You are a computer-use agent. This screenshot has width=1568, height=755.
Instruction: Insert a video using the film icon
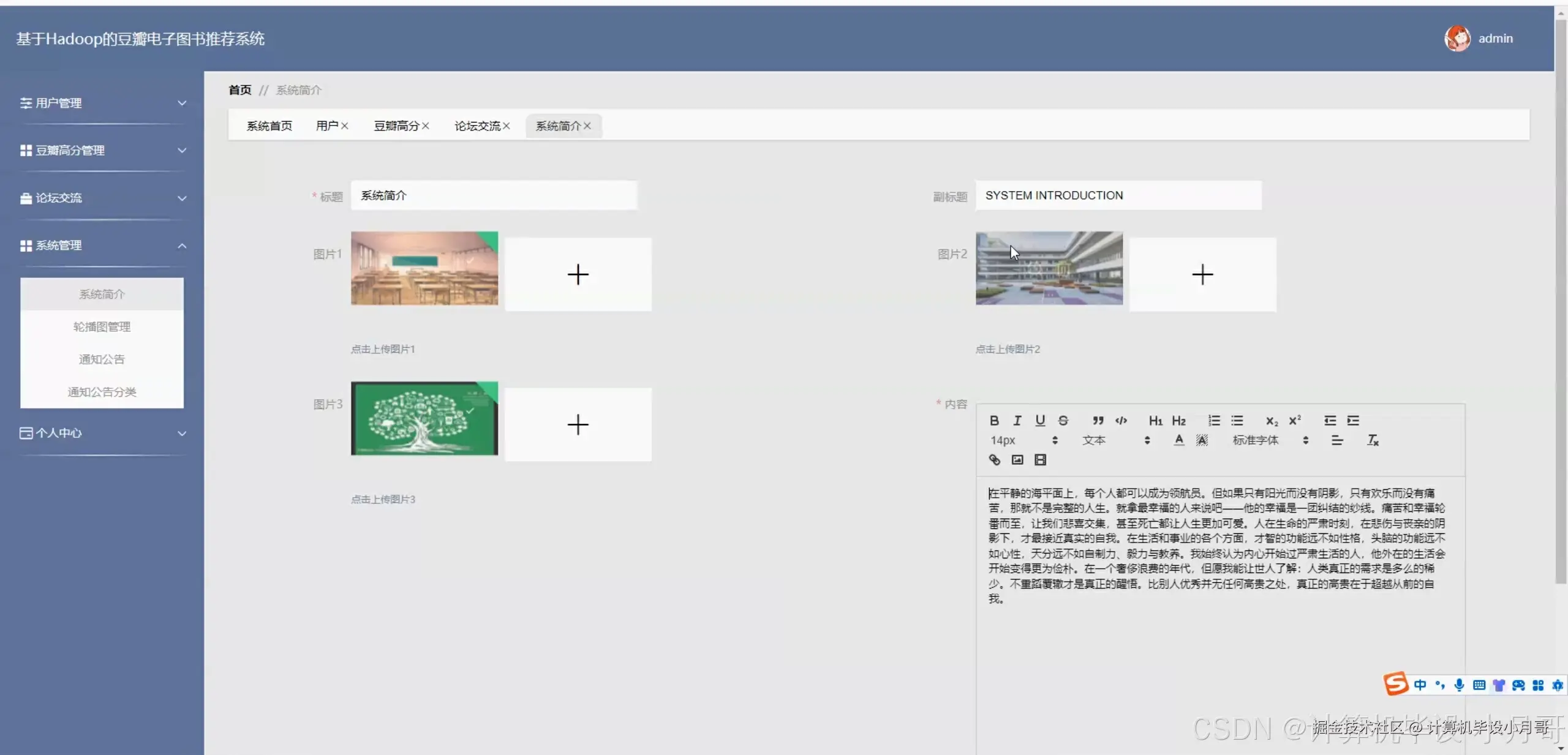coord(1040,460)
